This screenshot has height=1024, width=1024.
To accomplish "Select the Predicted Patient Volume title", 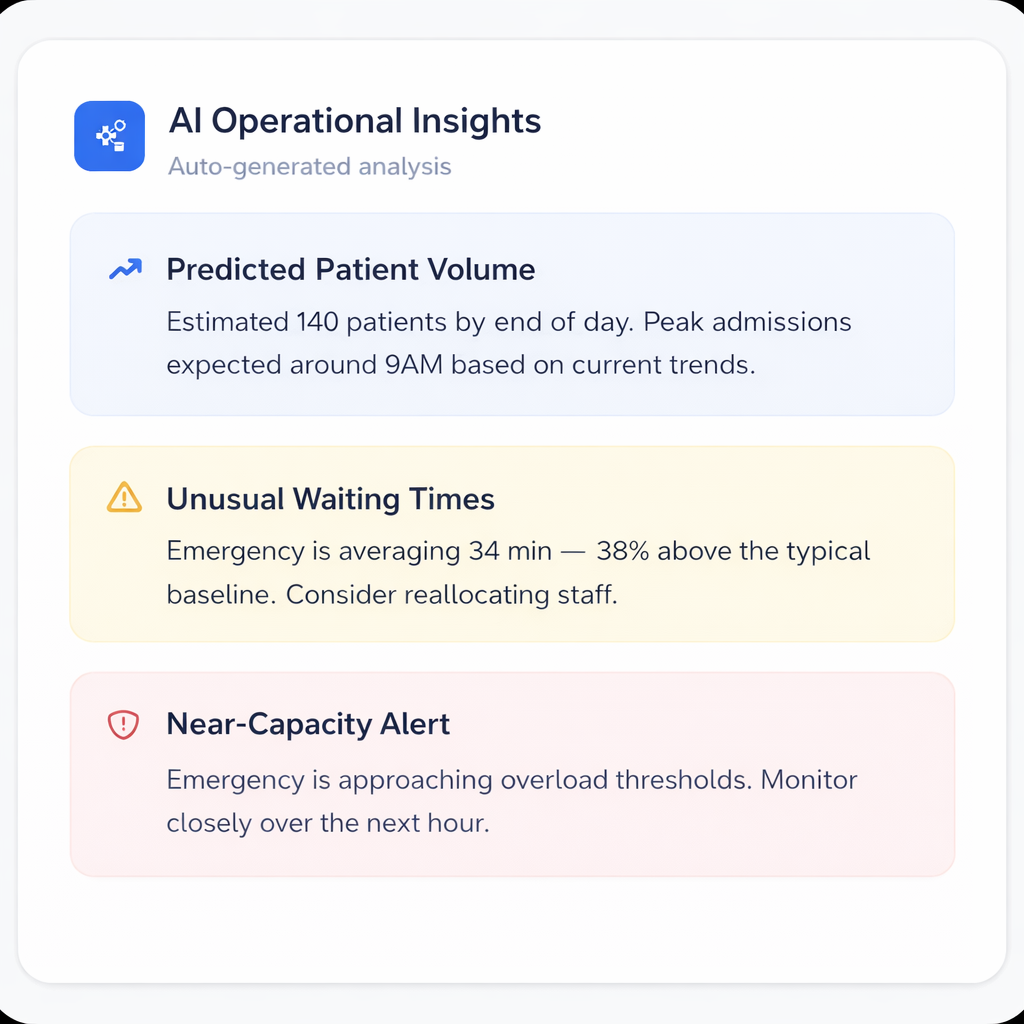I will [x=351, y=269].
